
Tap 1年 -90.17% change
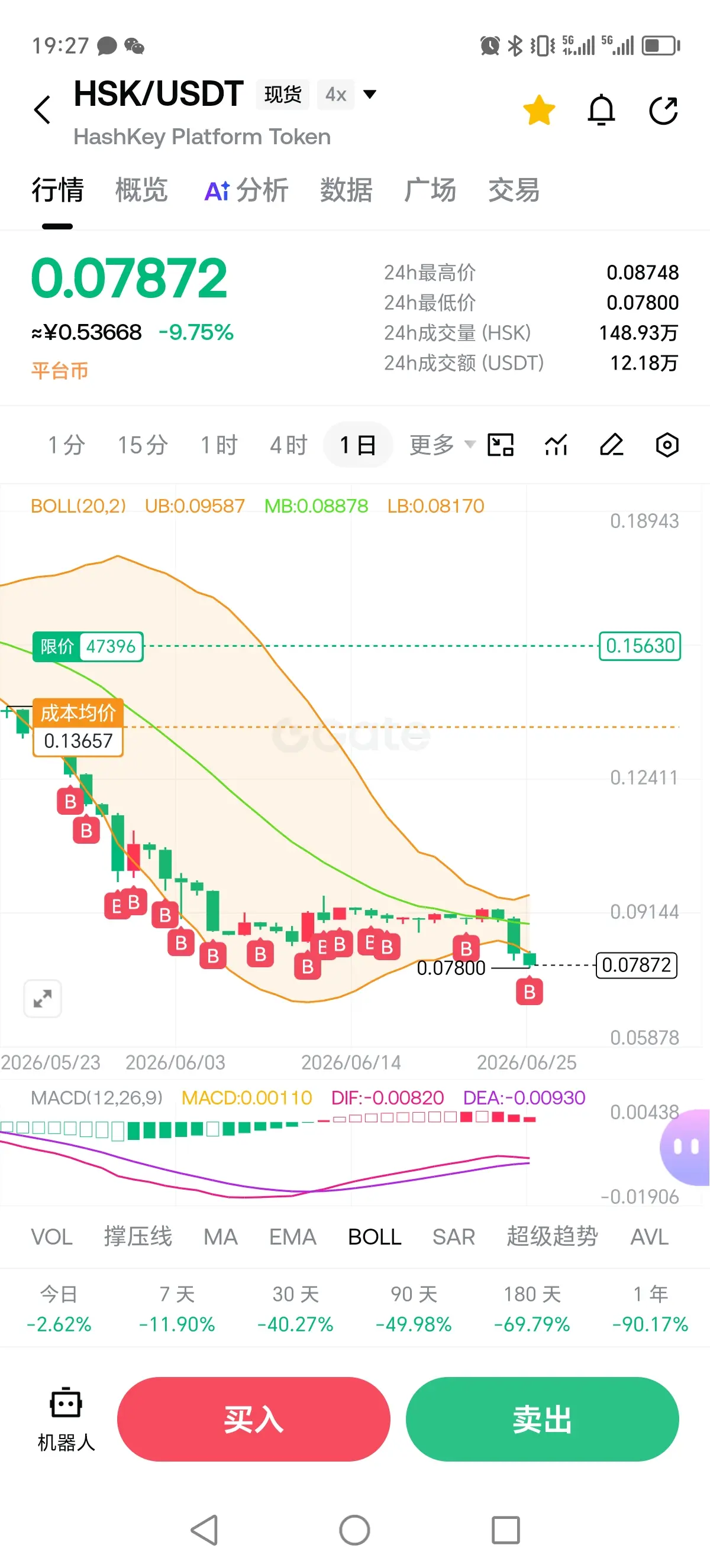click(x=650, y=1308)
